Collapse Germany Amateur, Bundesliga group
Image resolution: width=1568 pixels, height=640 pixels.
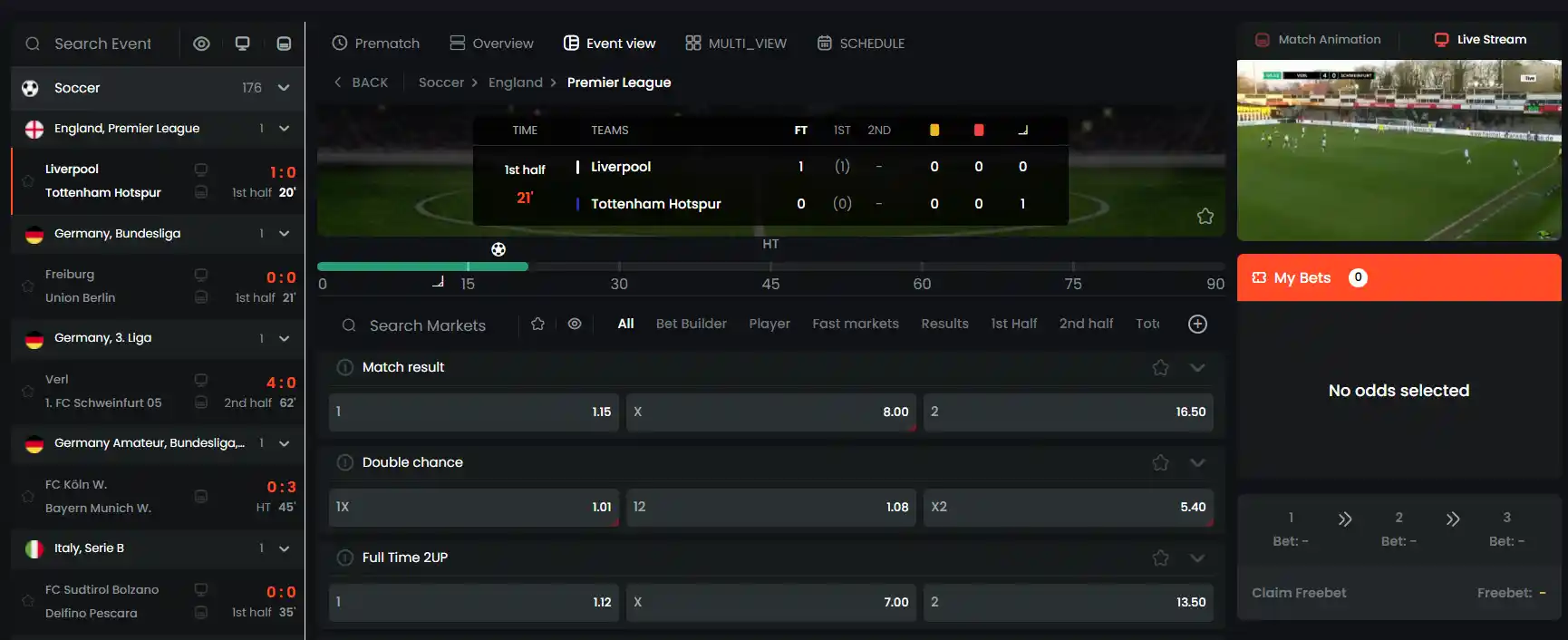click(x=284, y=443)
